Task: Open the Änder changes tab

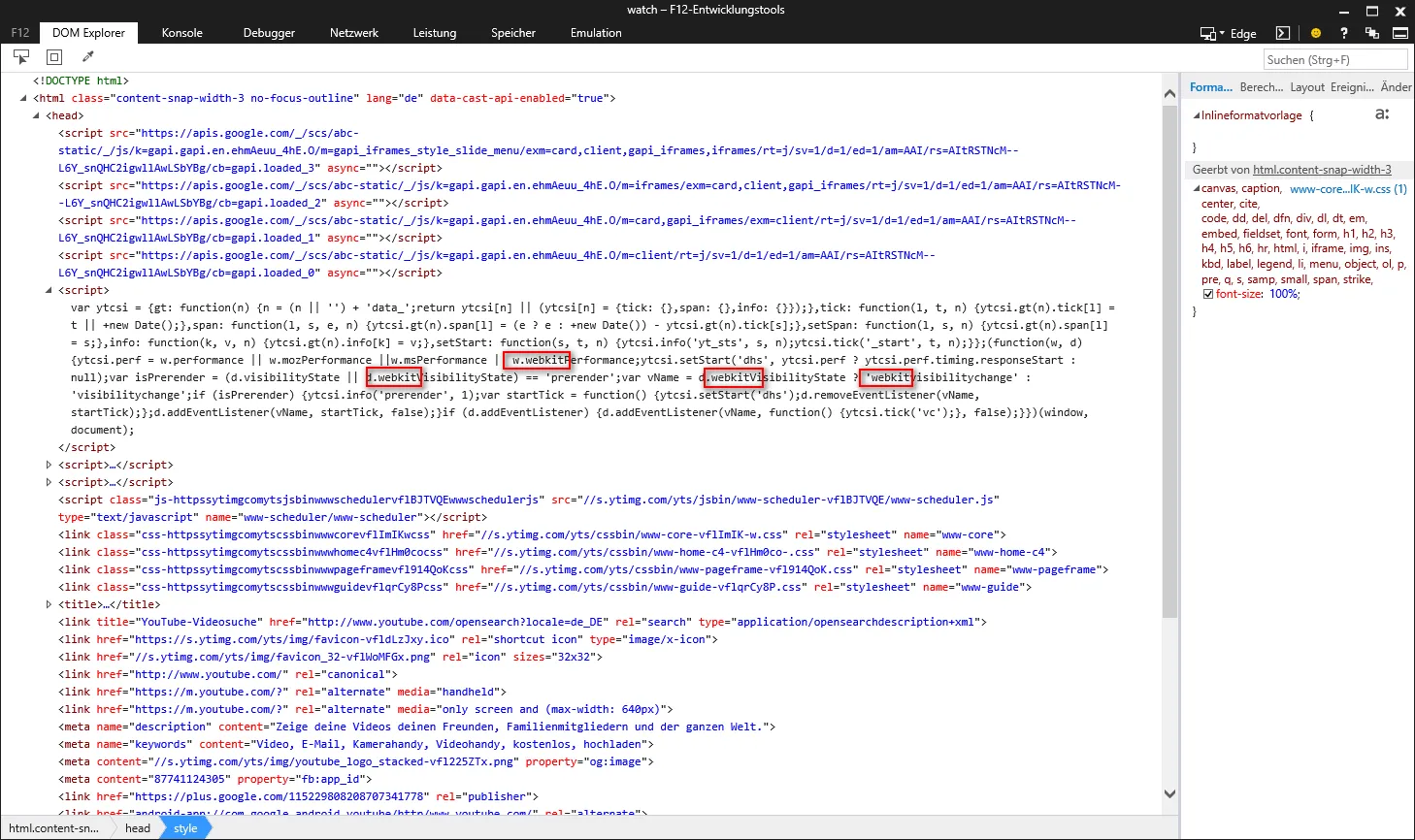Action: coord(1396,87)
